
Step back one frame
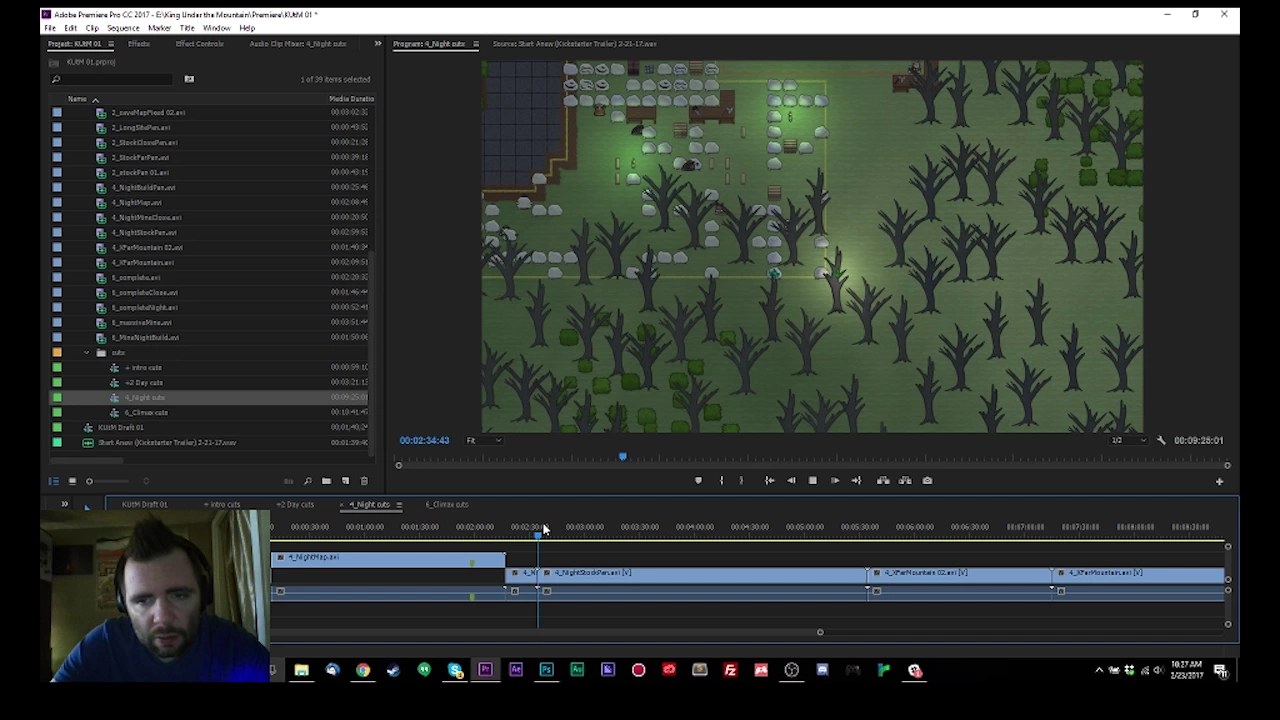point(791,481)
